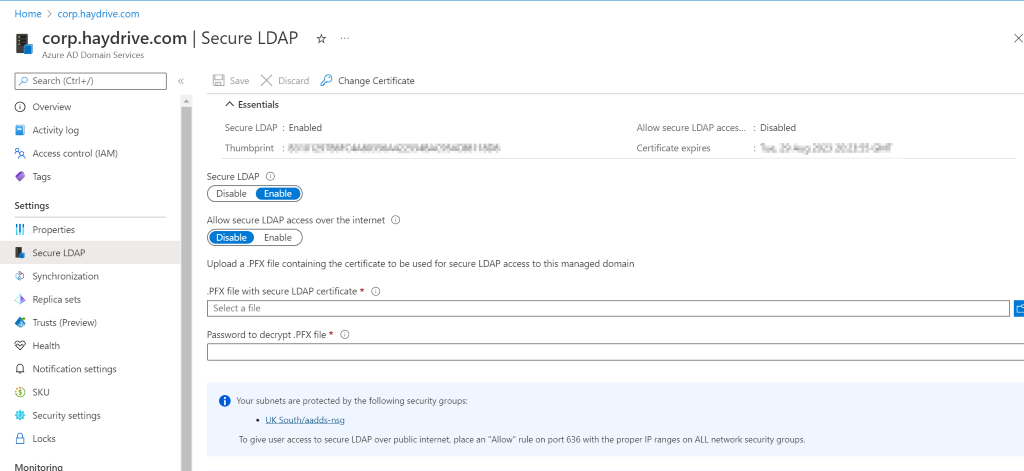
Task: Click the blue info icon in security groups notice
Action: pos(225,400)
